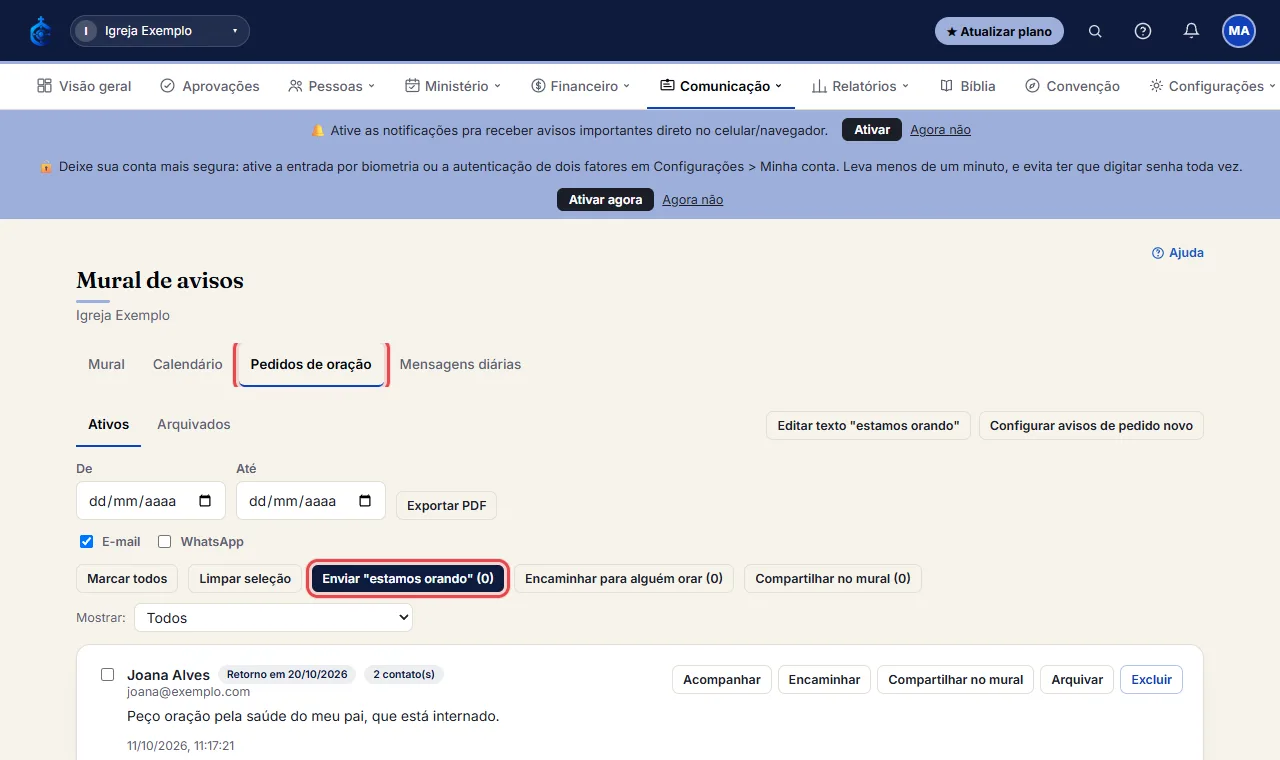1280x760 pixels.
Task: Click the calendar icon in Até date field
Action: point(365,501)
